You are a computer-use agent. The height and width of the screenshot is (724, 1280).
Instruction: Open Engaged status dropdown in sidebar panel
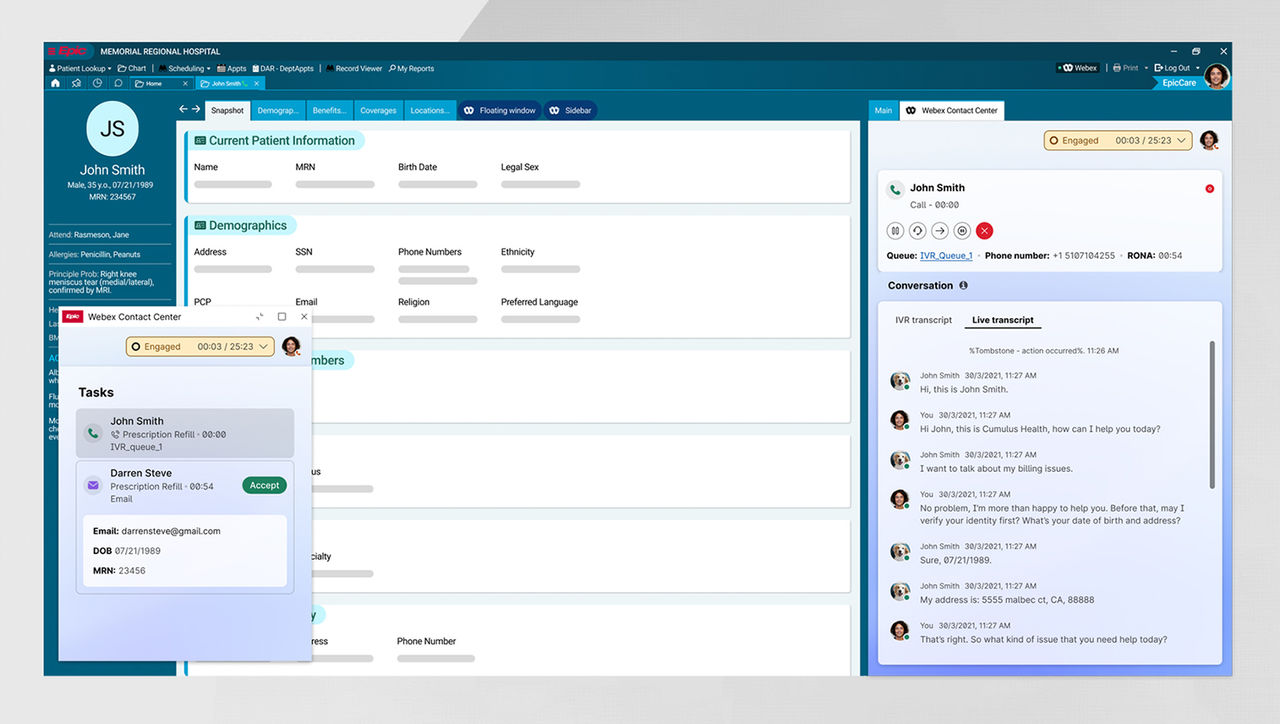point(1183,141)
